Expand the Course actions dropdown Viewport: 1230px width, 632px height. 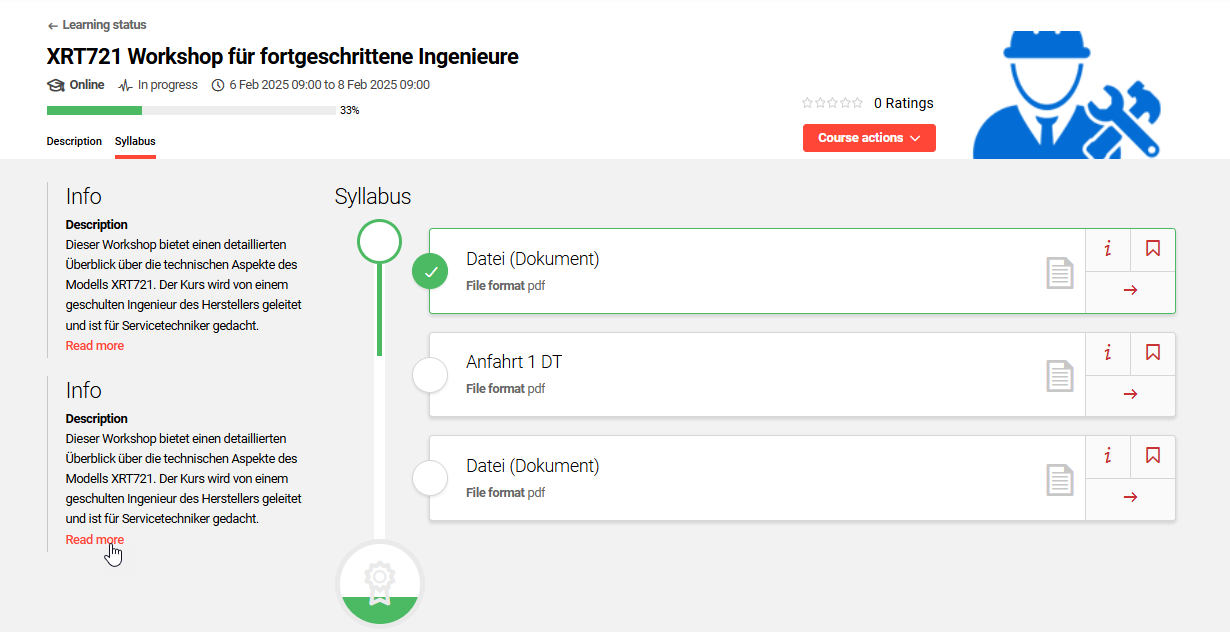(x=869, y=138)
